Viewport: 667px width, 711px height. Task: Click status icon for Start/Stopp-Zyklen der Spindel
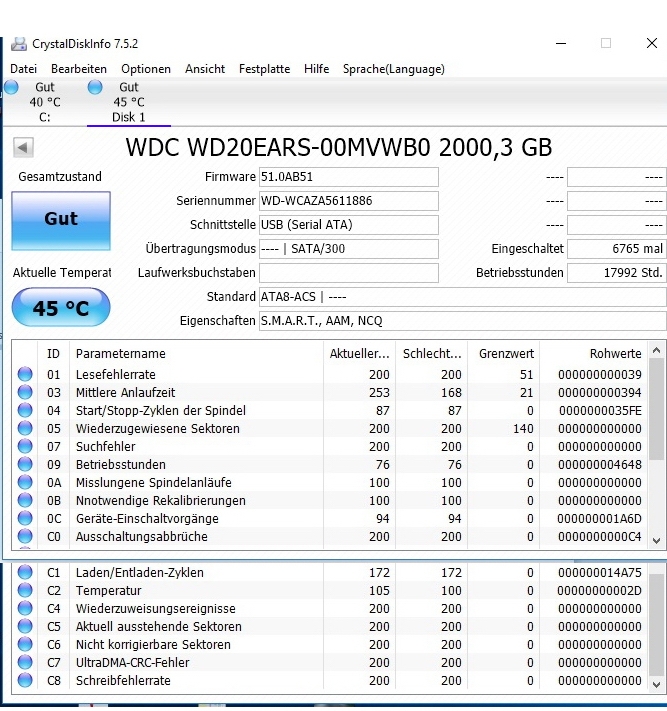[x=25, y=410]
